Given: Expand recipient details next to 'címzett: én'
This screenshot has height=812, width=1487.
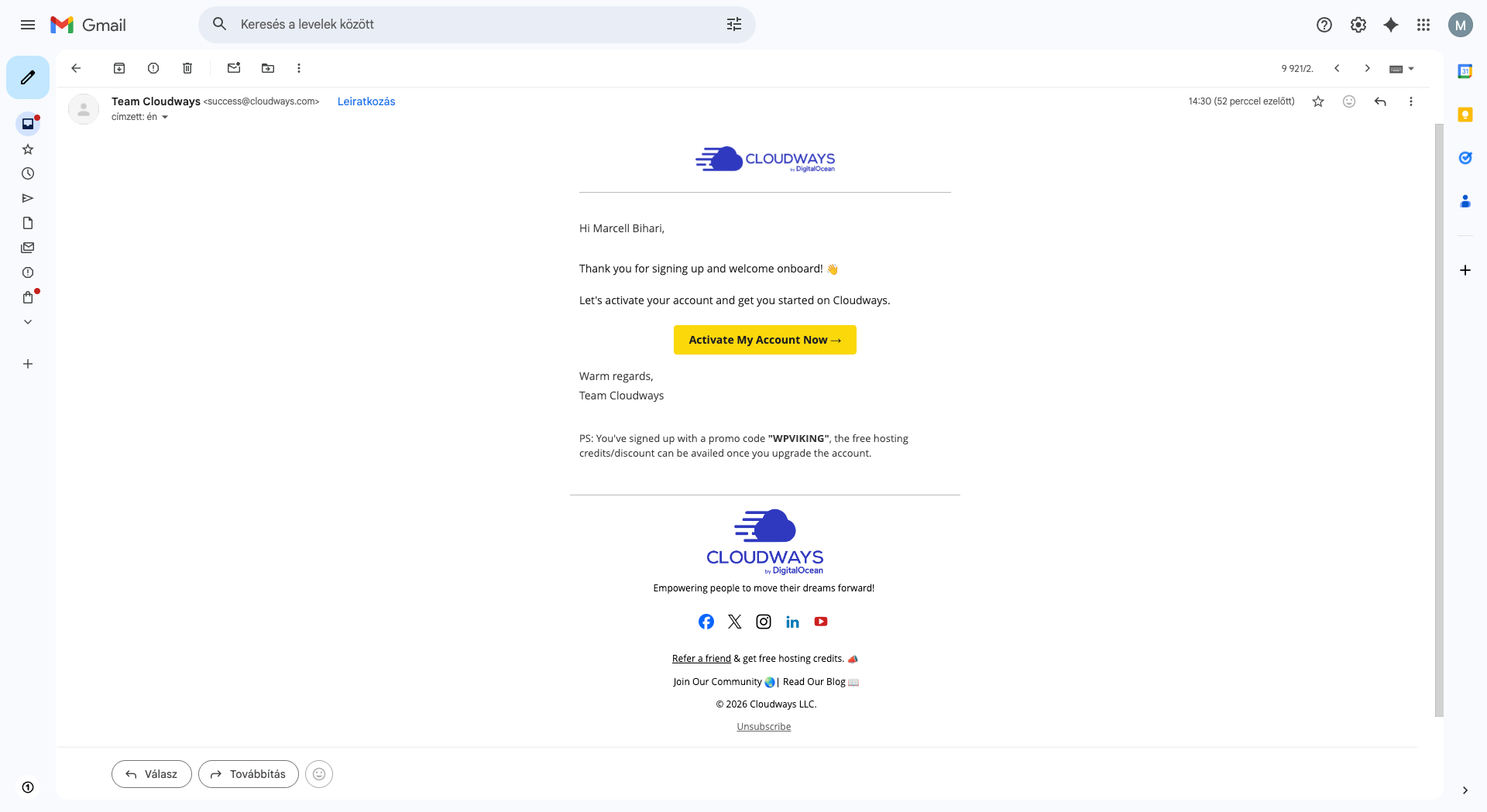Looking at the screenshot, I should (165, 118).
